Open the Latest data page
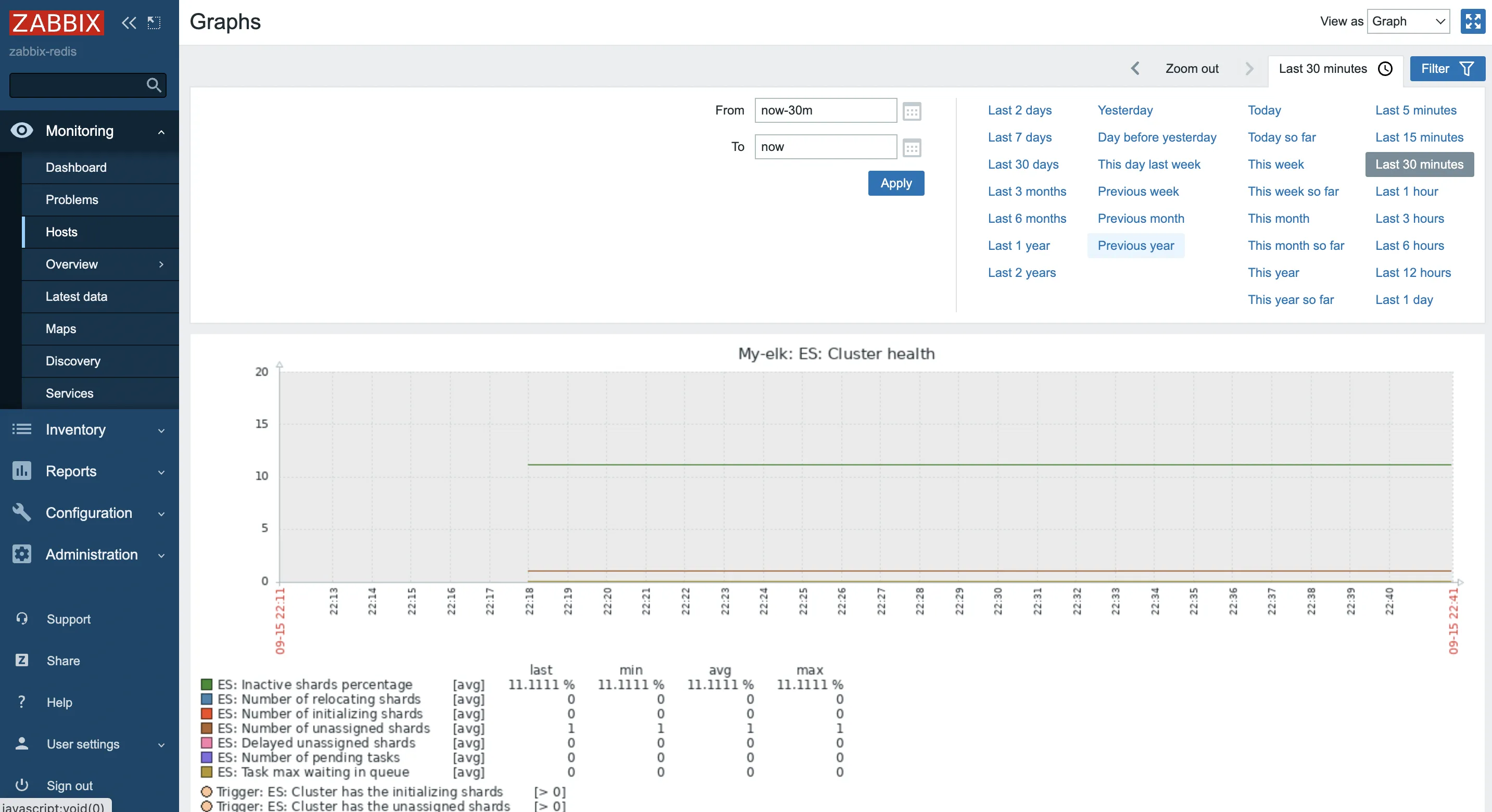This screenshot has height=812, width=1492. 77,297
